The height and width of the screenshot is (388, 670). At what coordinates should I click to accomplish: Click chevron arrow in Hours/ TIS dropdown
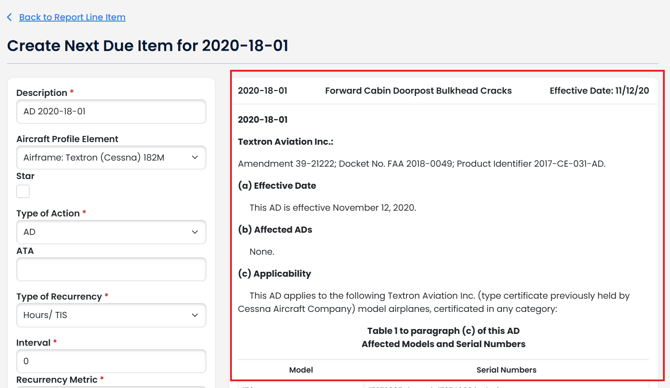coord(195,315)
